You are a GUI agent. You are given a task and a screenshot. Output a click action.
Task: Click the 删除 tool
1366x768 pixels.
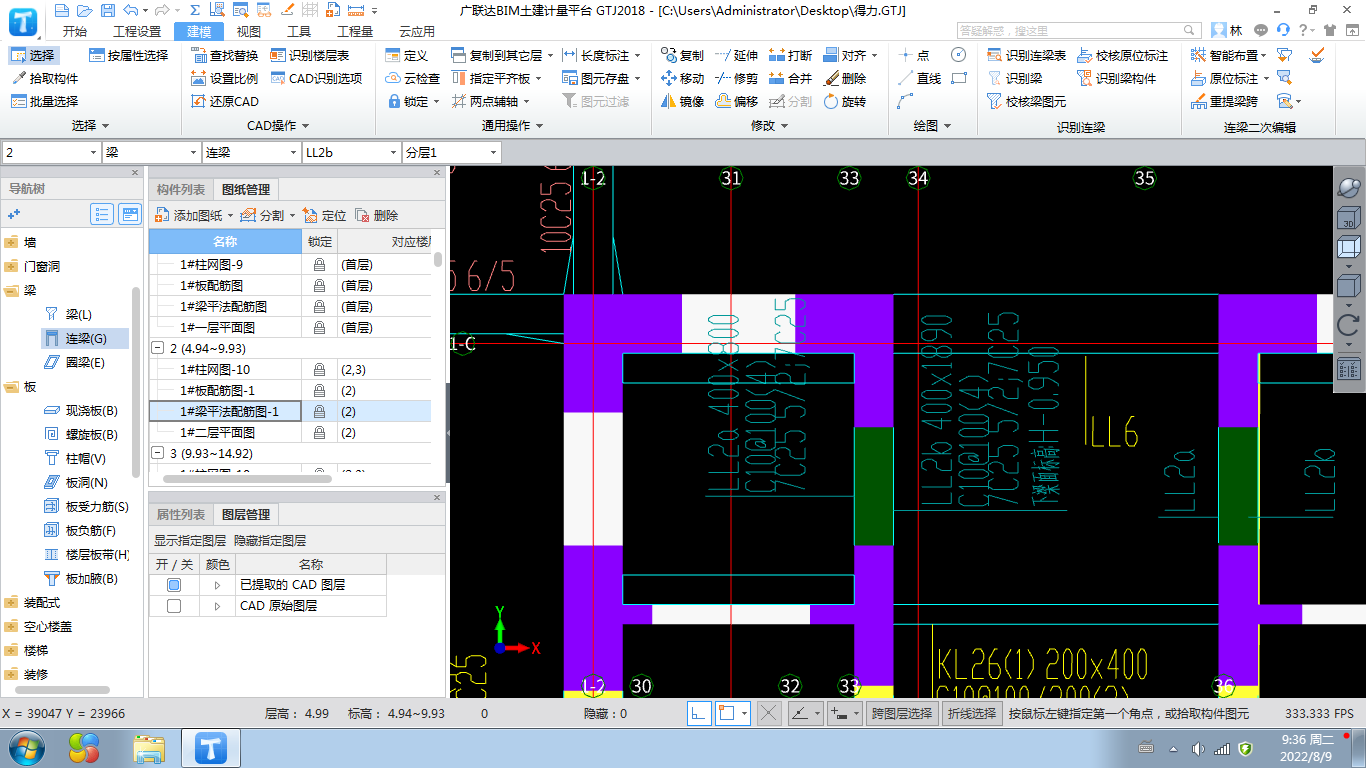coord(845,78)
